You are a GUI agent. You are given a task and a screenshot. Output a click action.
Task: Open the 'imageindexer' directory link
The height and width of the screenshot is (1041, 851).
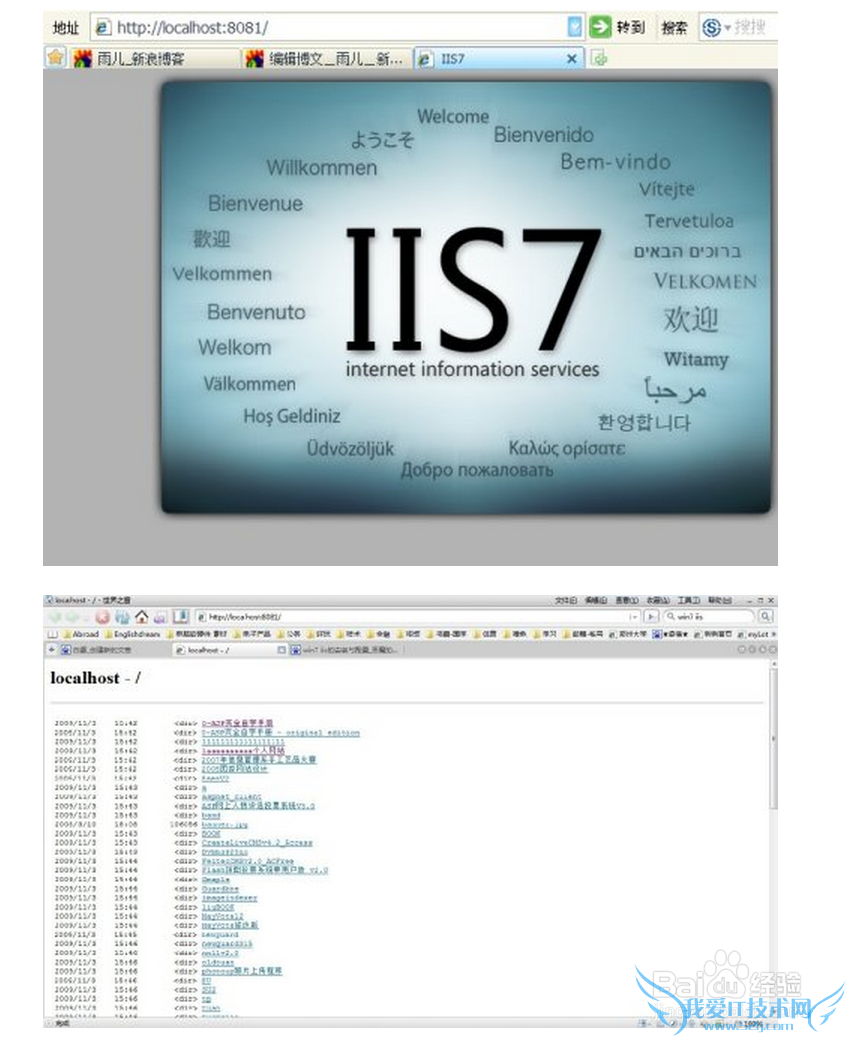(x=229, y=898)
